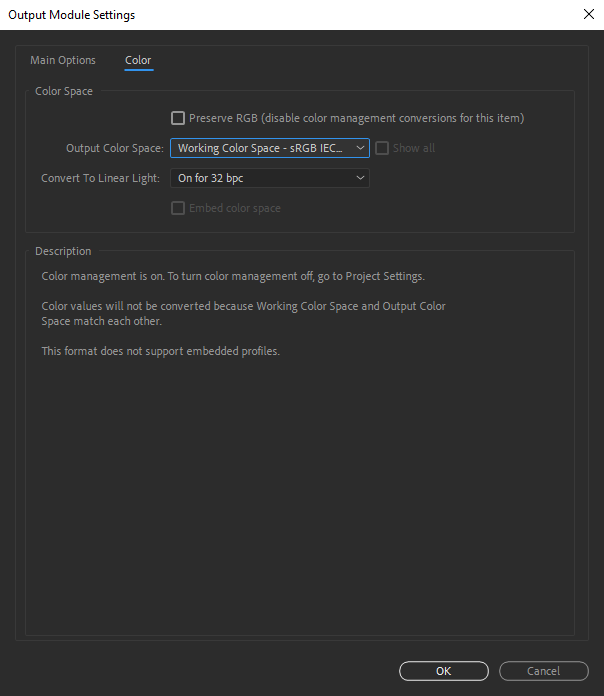The width and height of the screenshot is (604, 696).
Task: Click the Color Space section heading
Action: click(x=64, y=91)
